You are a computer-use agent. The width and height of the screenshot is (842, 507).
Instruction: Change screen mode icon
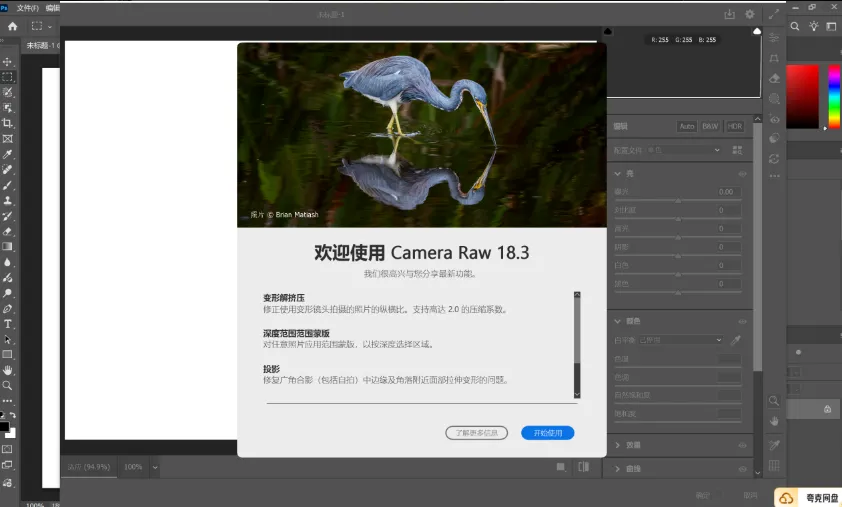pyautogui.click(x=8, y=465)
